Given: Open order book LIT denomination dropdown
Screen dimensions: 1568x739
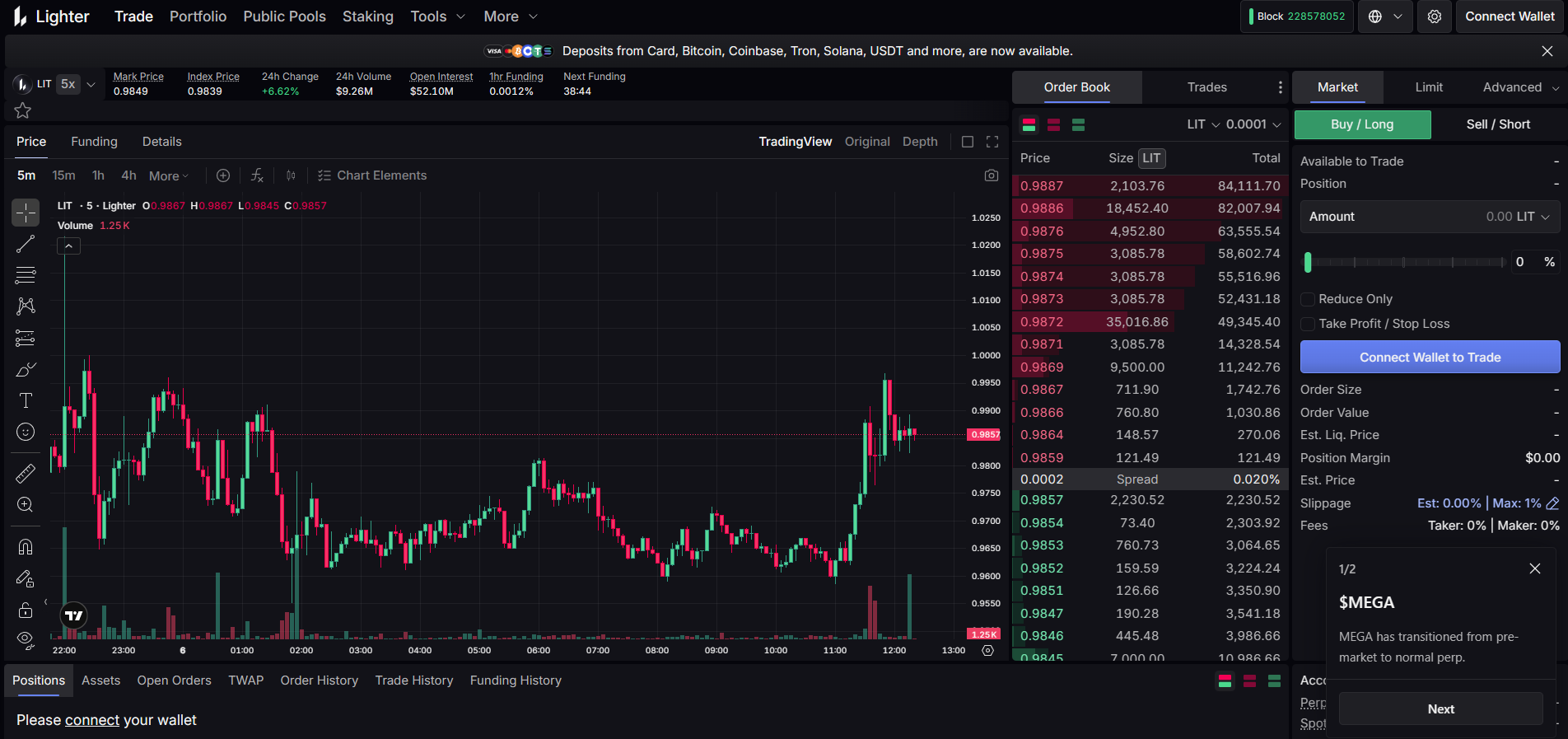Looking at the screenshot, I should click(x=1203, y=124).
